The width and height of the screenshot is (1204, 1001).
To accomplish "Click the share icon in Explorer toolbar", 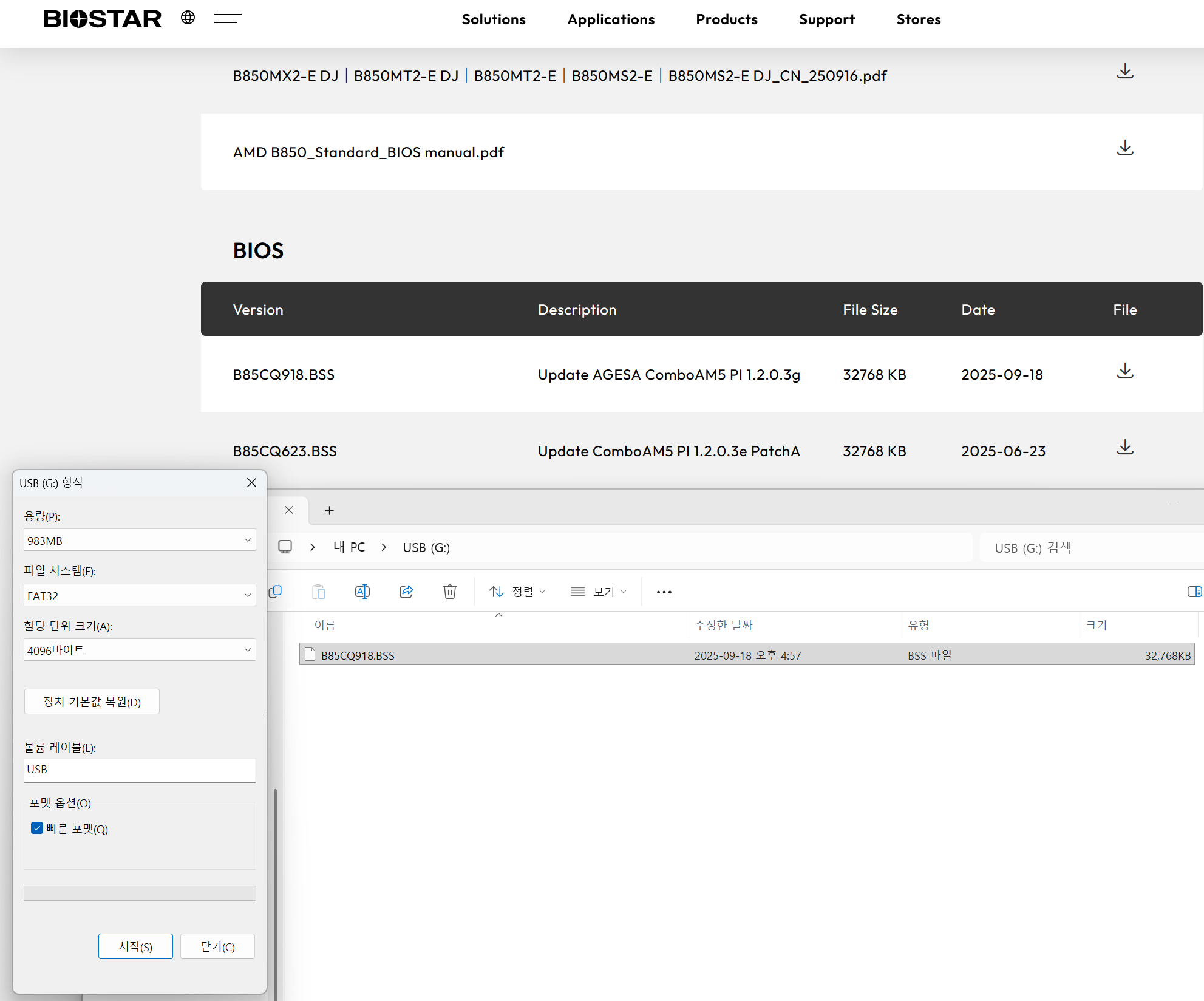I will click(x=406, y=592).
